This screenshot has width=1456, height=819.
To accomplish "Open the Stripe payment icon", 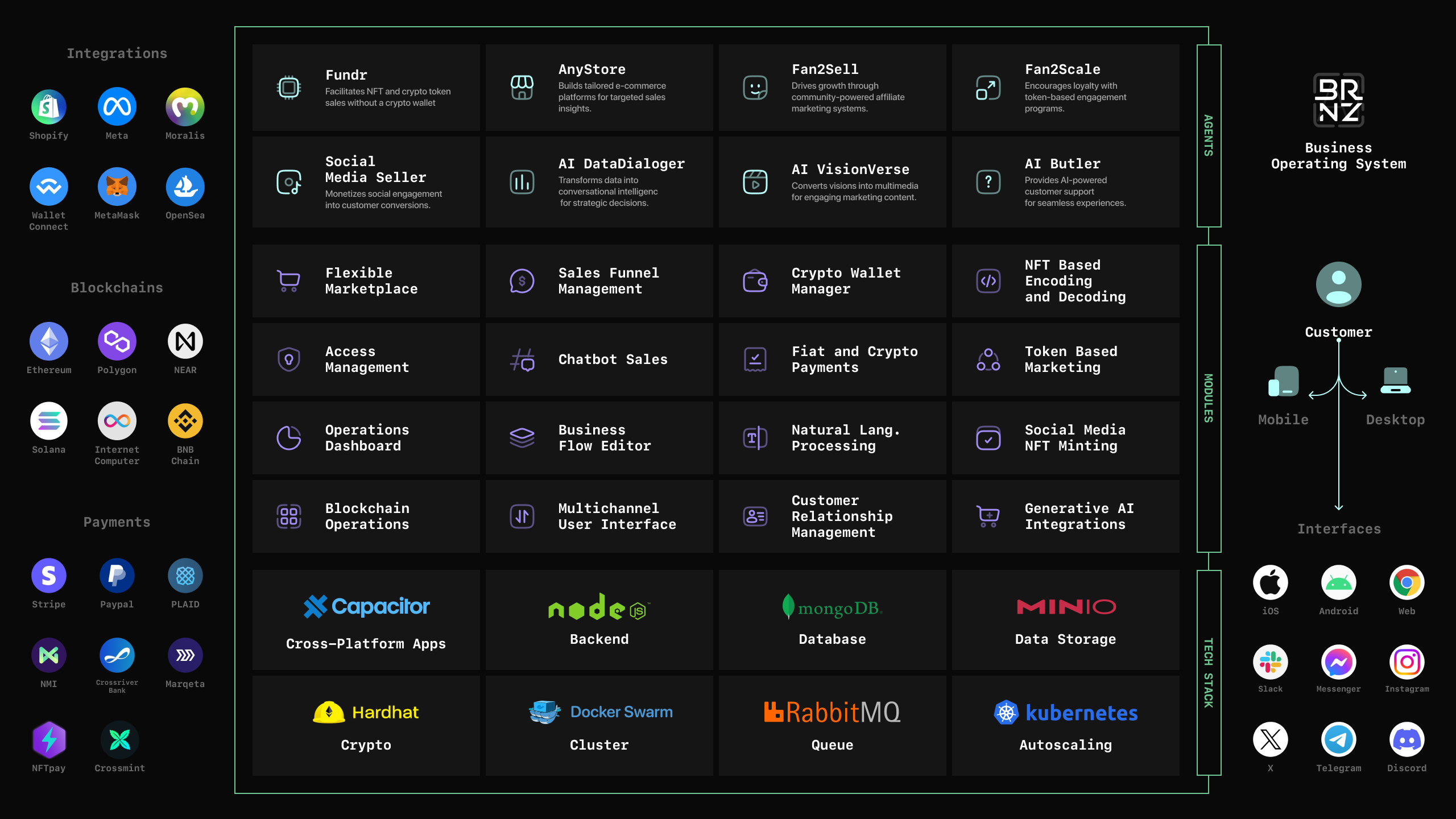I will tap(49, 576).
